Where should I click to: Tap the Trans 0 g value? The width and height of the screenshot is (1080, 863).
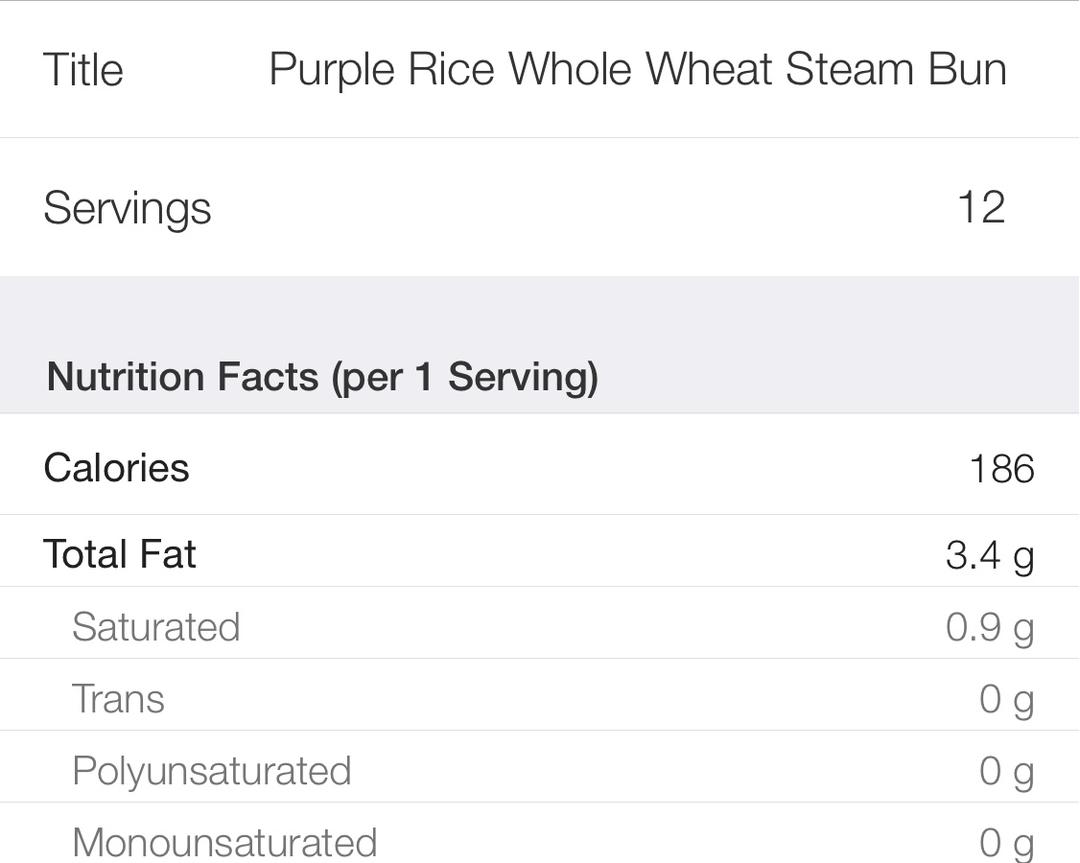point(1006,699)
